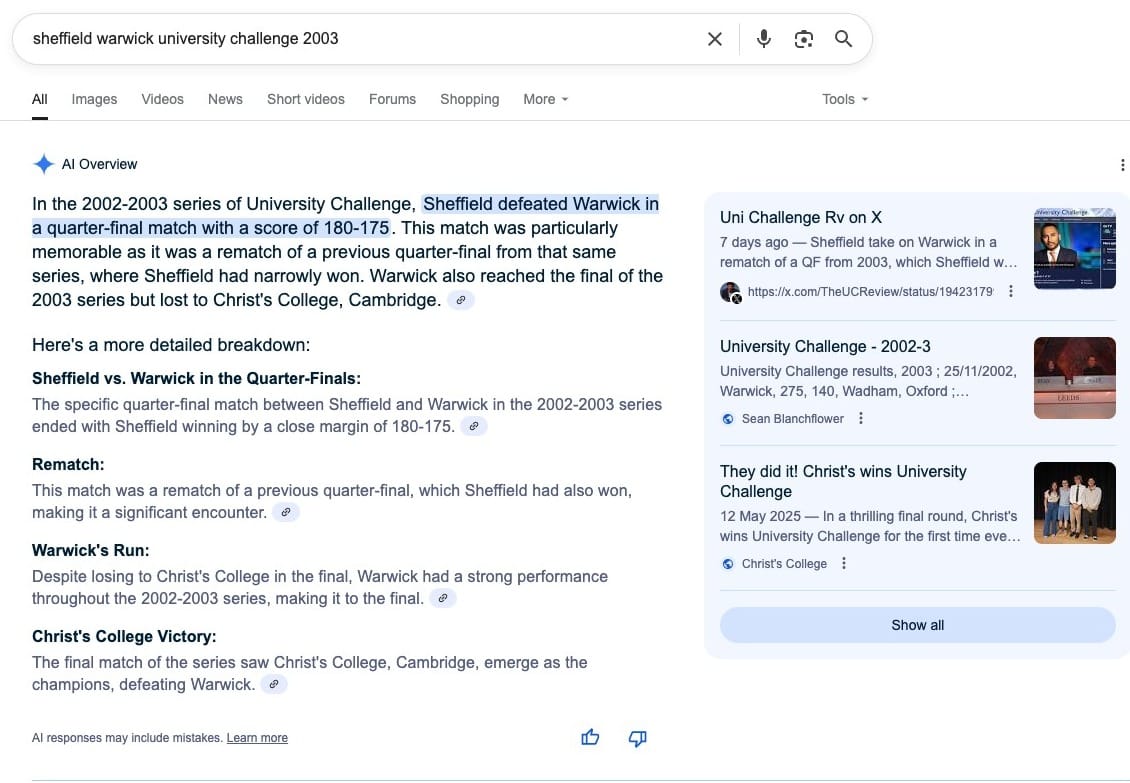Open thumbnail for Uni Challenge Rv post
The width and height of the screenshot is (1130, 783).
tap(1075, 248)
